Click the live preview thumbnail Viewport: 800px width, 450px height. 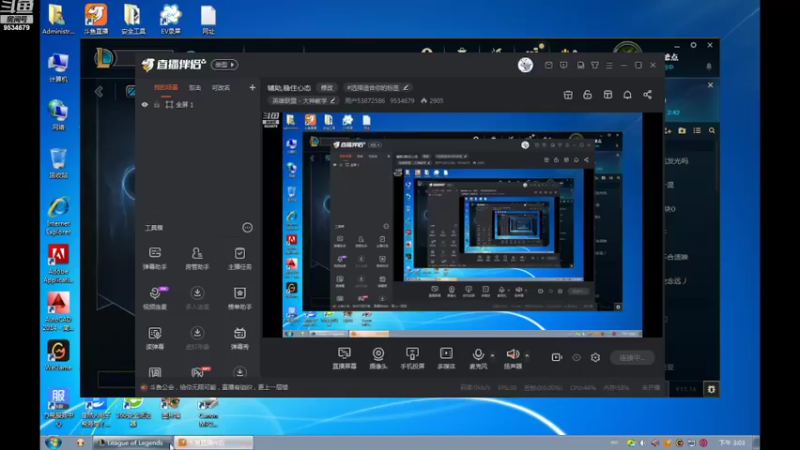click(462, 225)
